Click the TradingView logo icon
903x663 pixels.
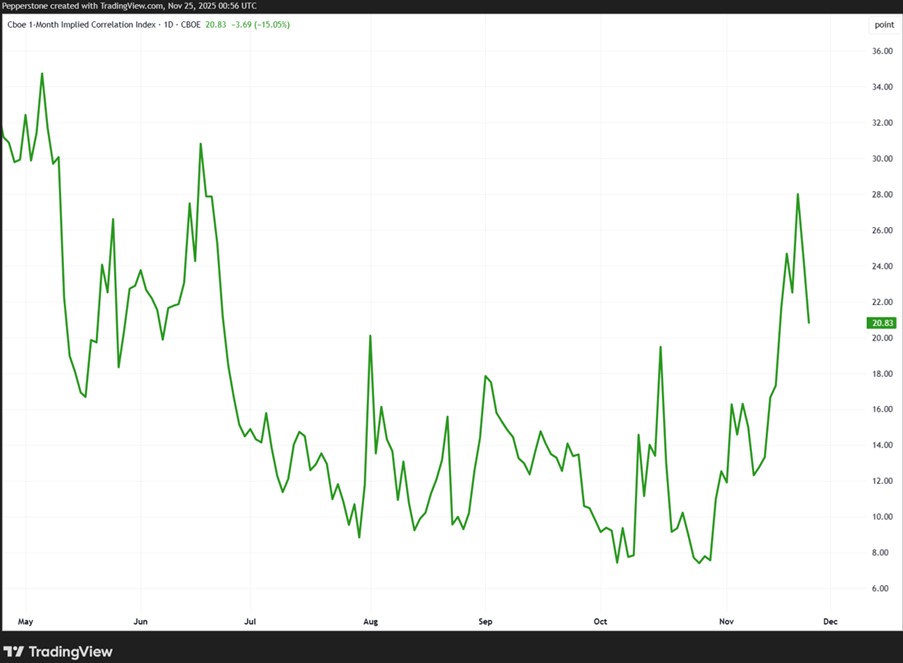coord(15,651)
